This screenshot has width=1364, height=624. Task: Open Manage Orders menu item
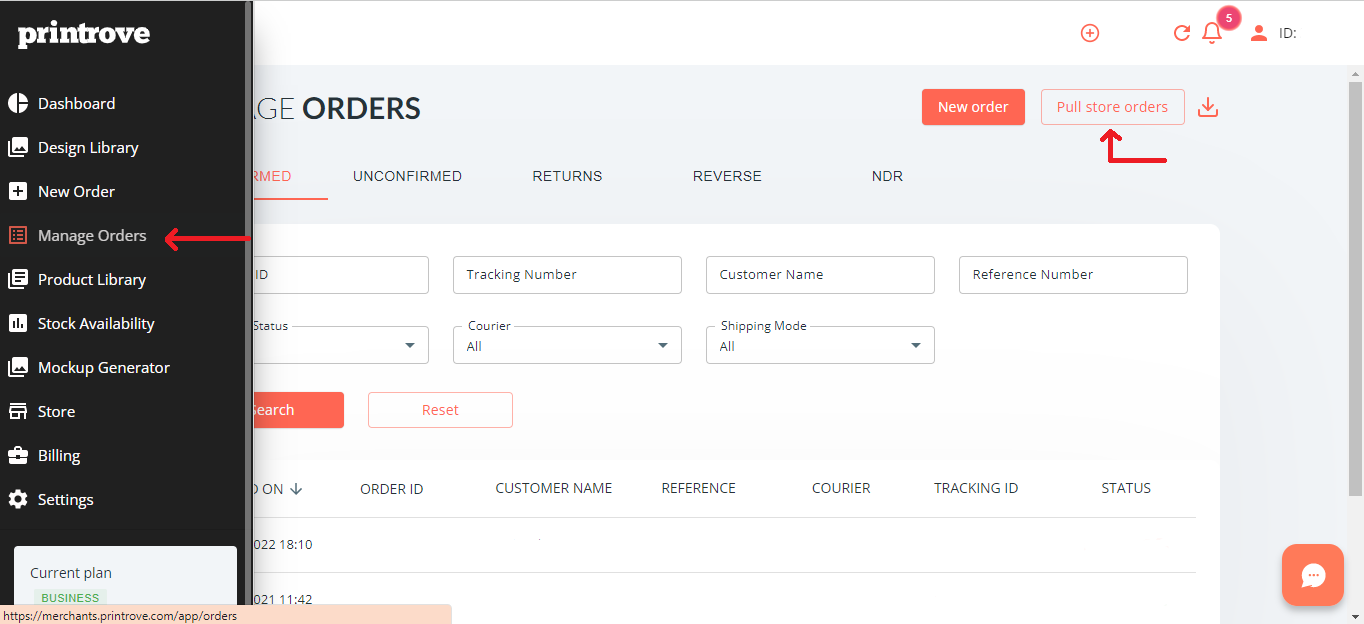pos(92,235)
